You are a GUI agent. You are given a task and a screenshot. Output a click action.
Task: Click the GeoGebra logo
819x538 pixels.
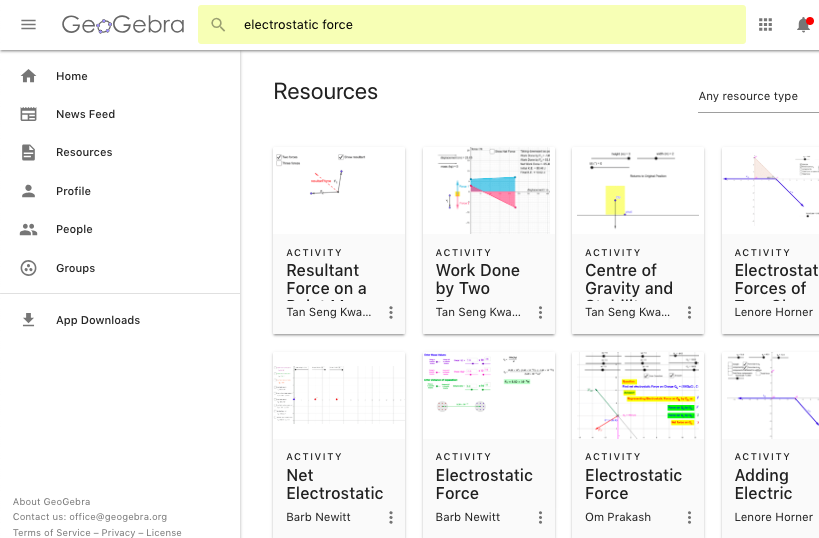coord(122,24)
